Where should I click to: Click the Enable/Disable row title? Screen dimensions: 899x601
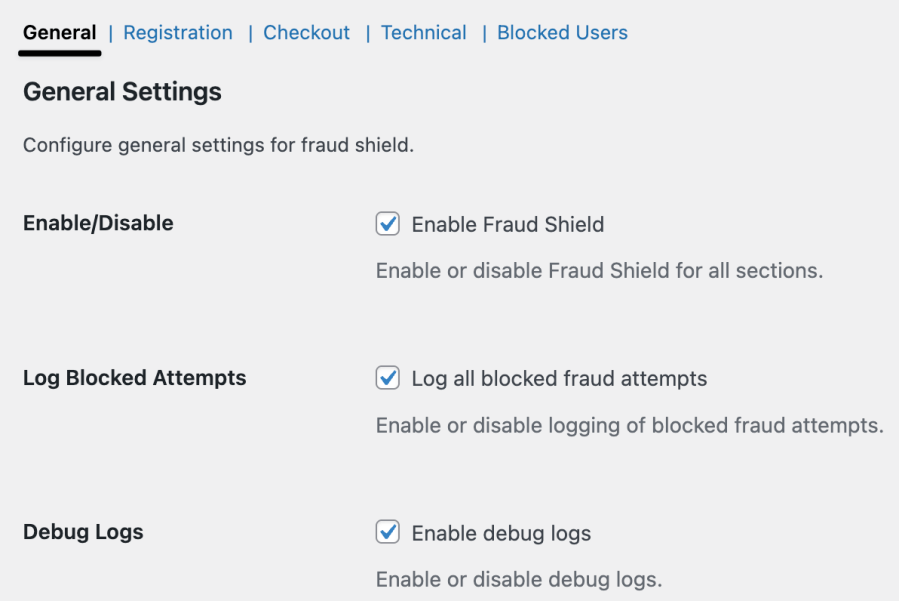[x=98, y=223]
